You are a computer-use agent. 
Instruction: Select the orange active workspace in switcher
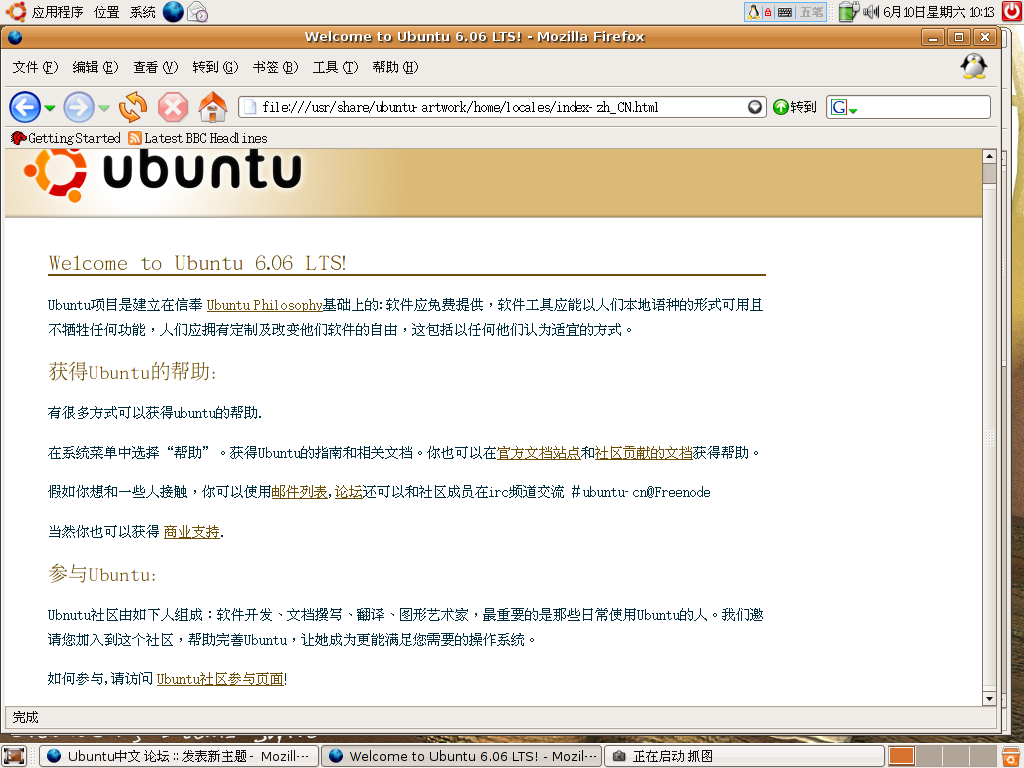(x=901, y=756)
